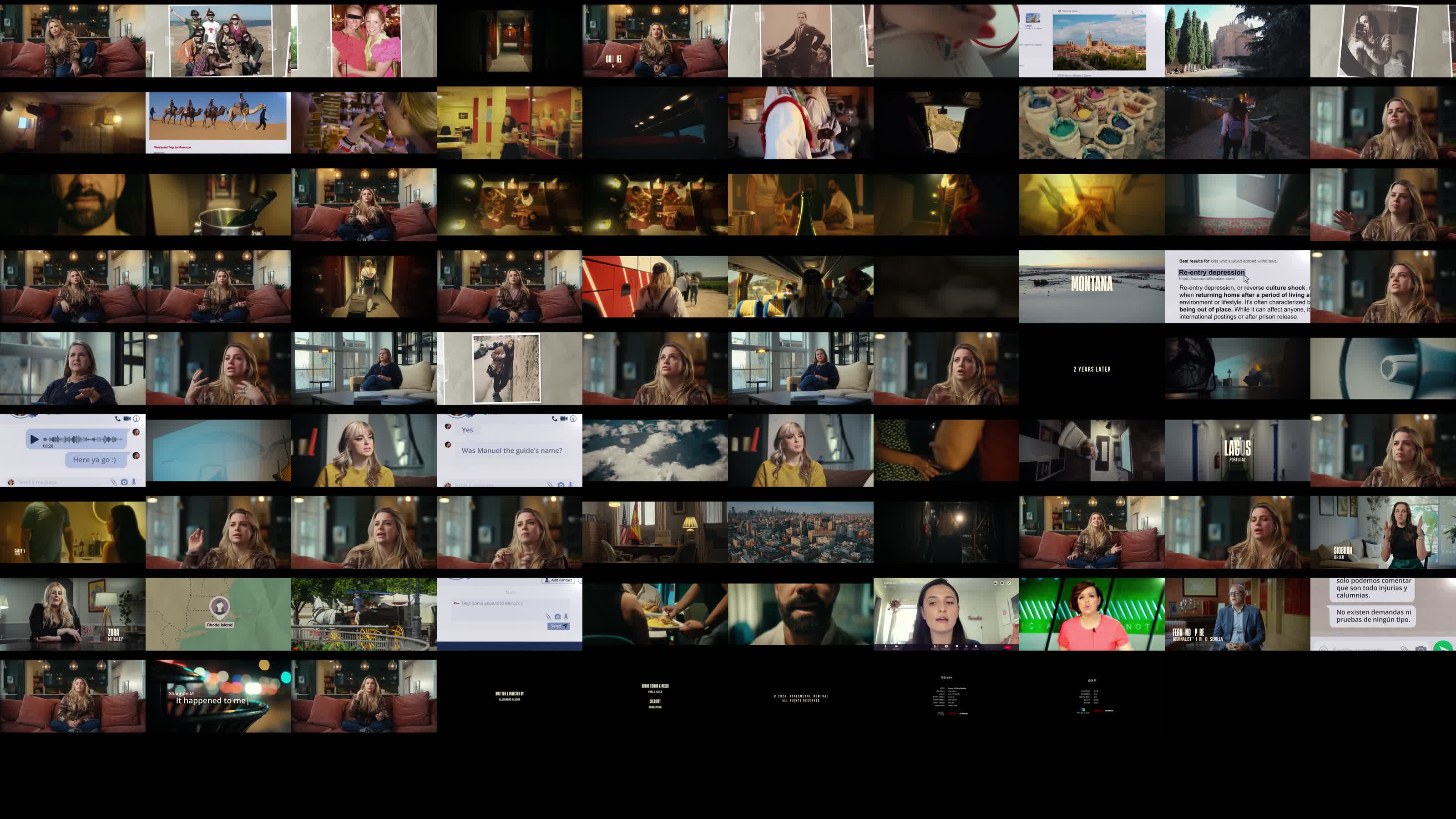Open the LAGOS Portugal hallway thumbnail
This screenshot has height=819, width=1456.
[1237, 450]
